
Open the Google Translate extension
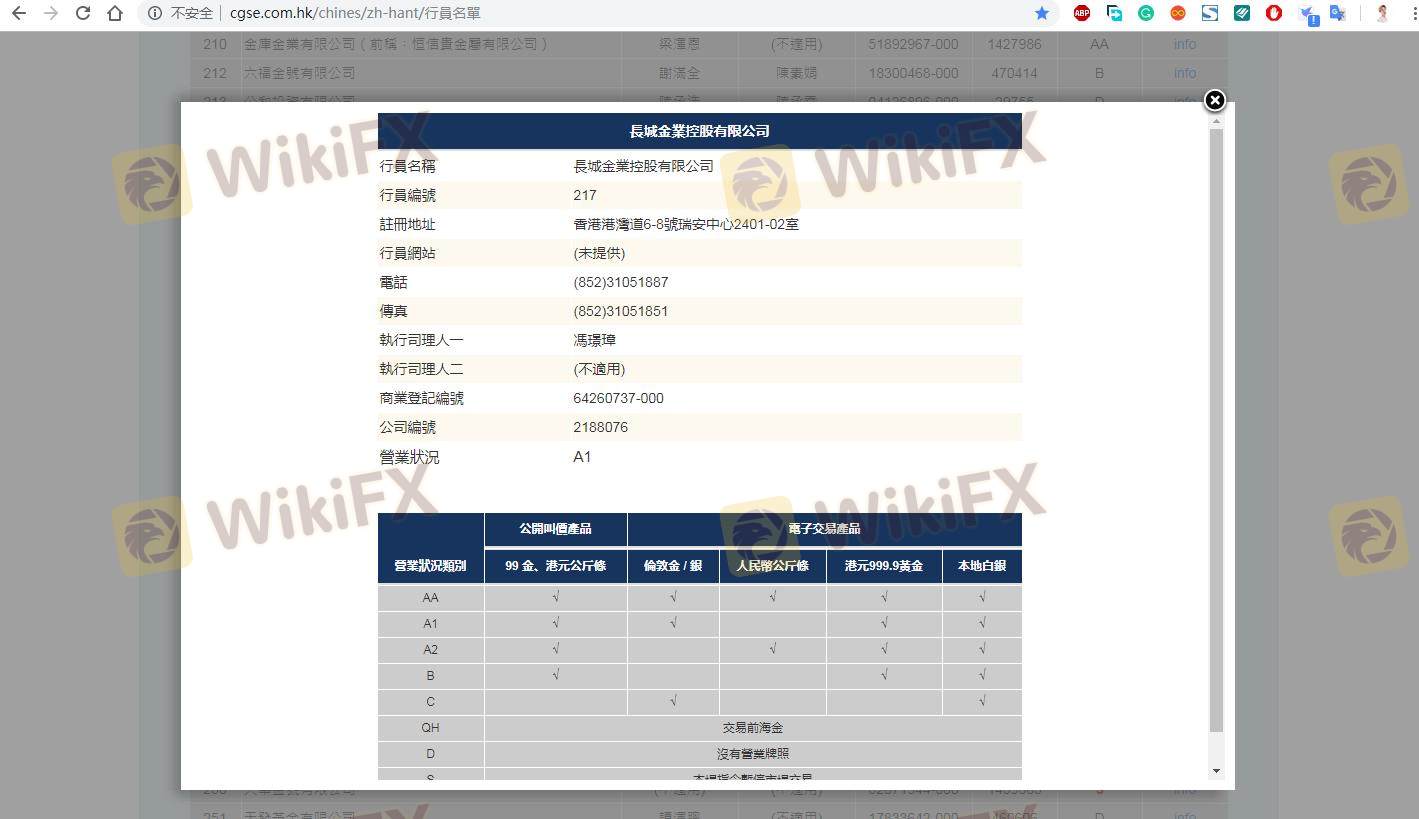coord(1337,14)
